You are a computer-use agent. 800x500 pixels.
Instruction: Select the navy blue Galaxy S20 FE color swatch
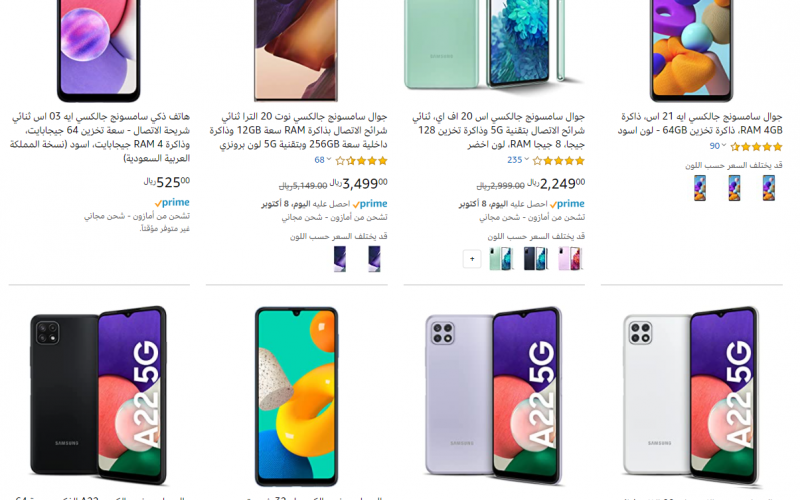pos(535,259)
